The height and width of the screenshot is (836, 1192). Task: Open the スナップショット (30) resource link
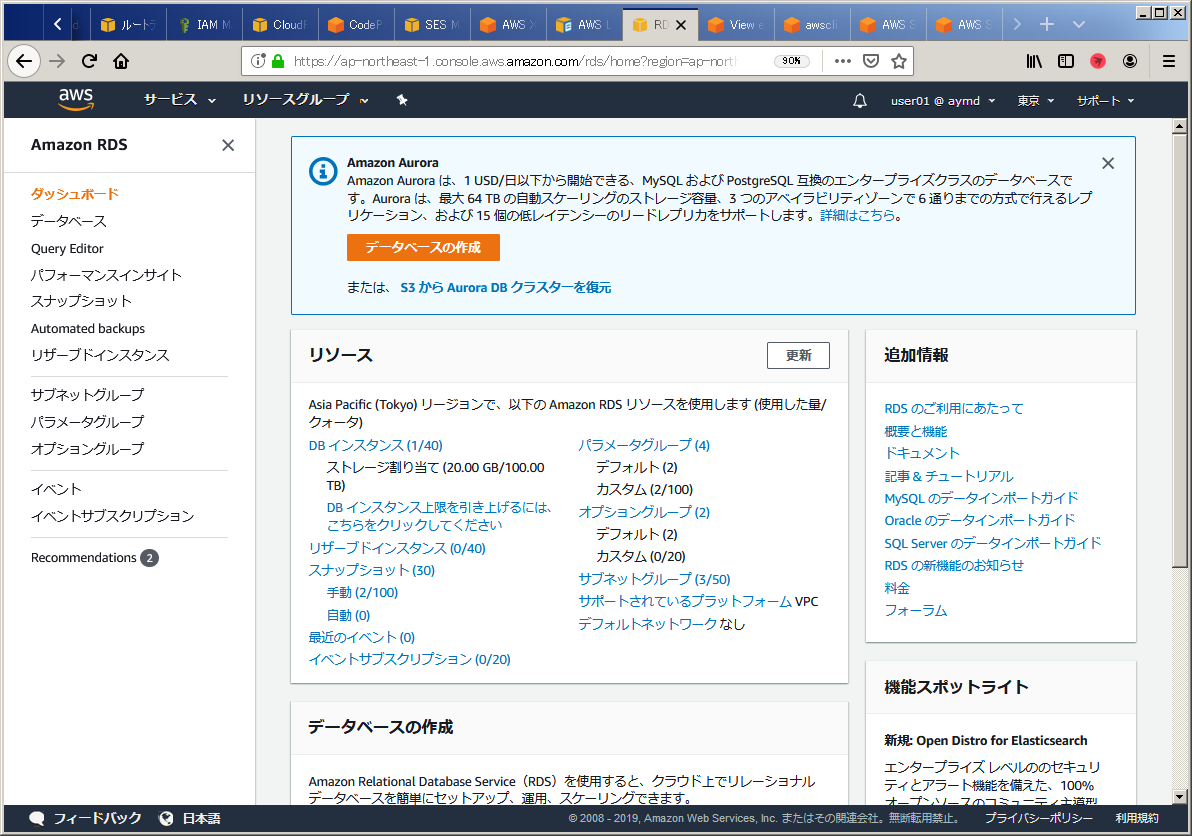(x=372, y=570)
